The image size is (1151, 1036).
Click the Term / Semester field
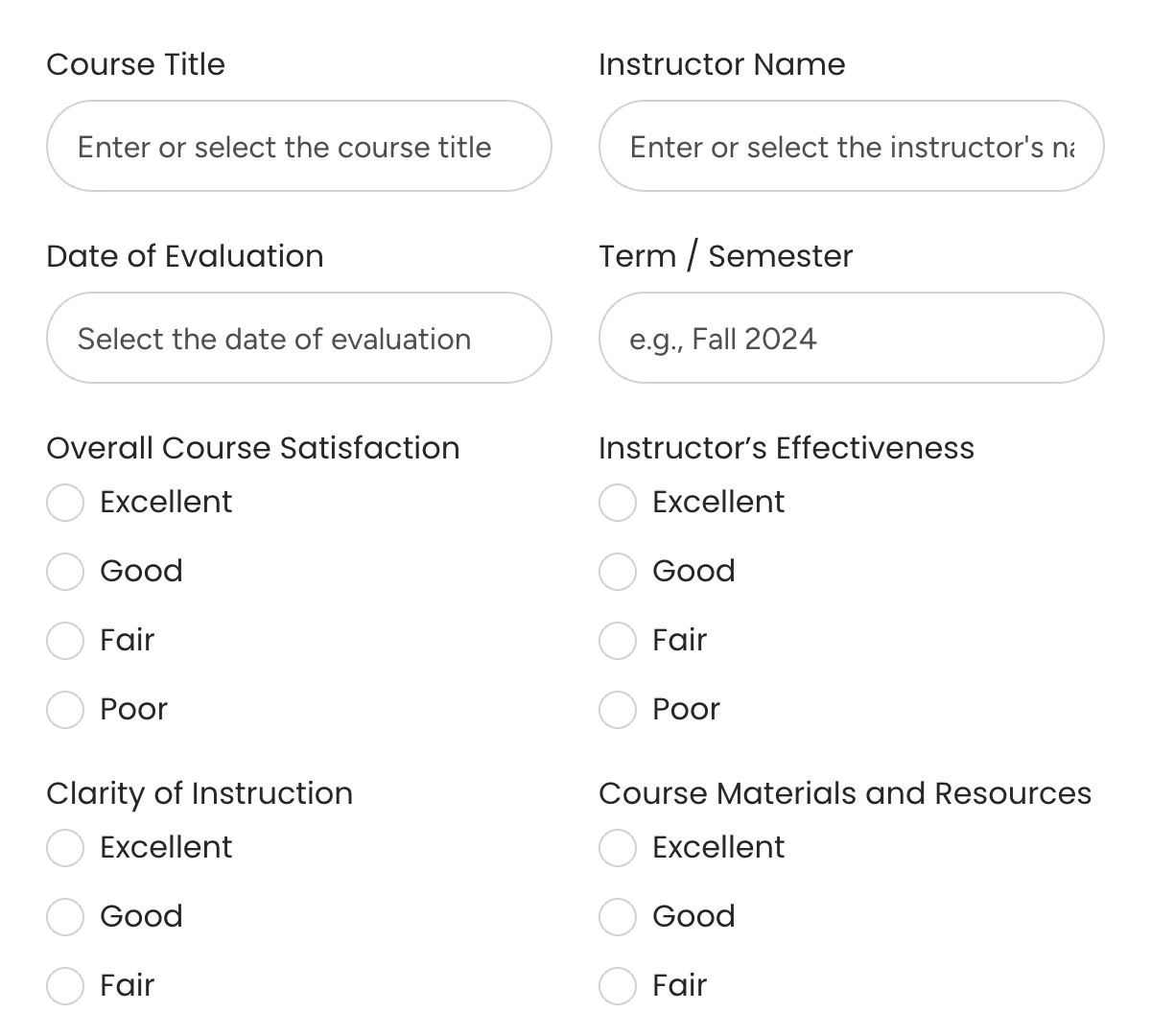[x=851, y=338]
